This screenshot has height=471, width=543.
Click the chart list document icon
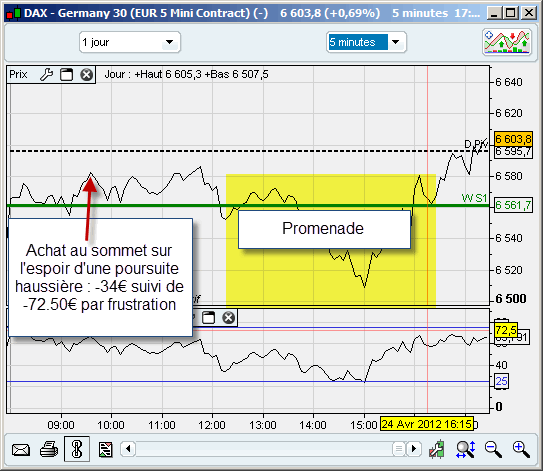tap(106, 450)
